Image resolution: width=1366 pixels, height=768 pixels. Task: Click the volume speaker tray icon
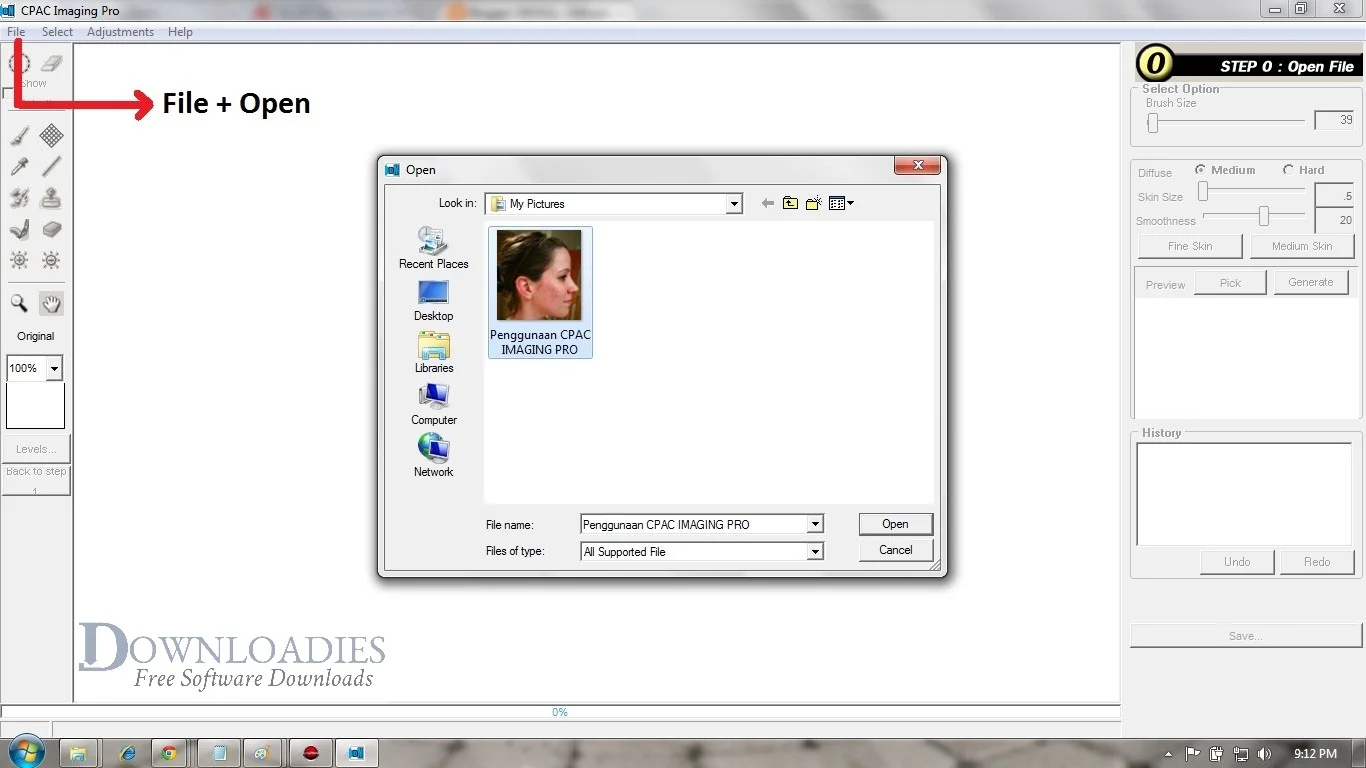pos(1264,754)
